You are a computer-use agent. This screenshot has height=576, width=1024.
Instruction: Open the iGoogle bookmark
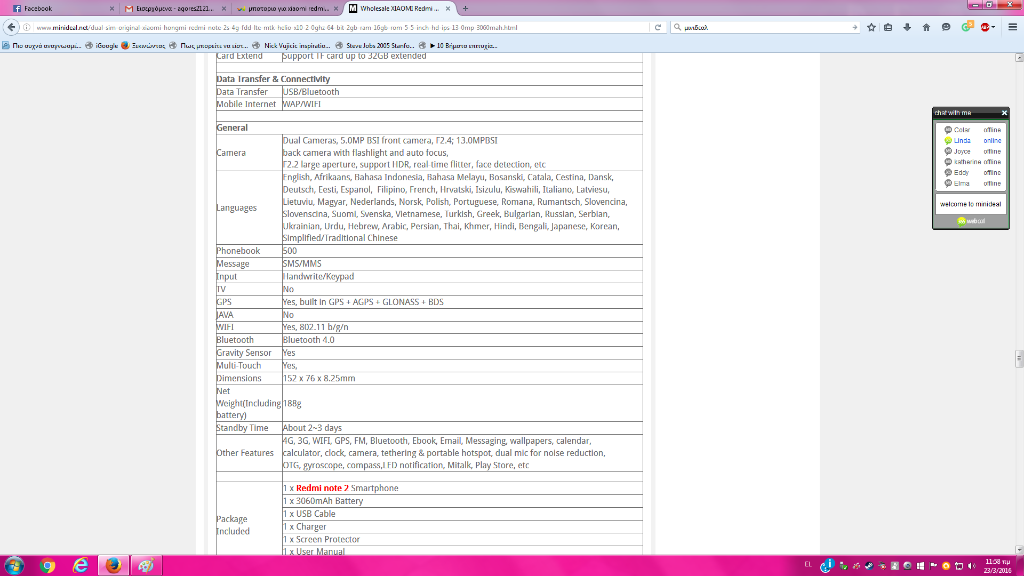tap(101, 46)
